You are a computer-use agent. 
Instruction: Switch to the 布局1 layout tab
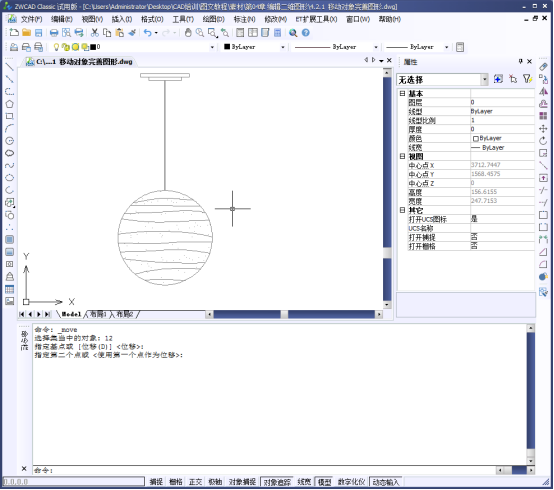pyautogui.click(x=98, y=314)
